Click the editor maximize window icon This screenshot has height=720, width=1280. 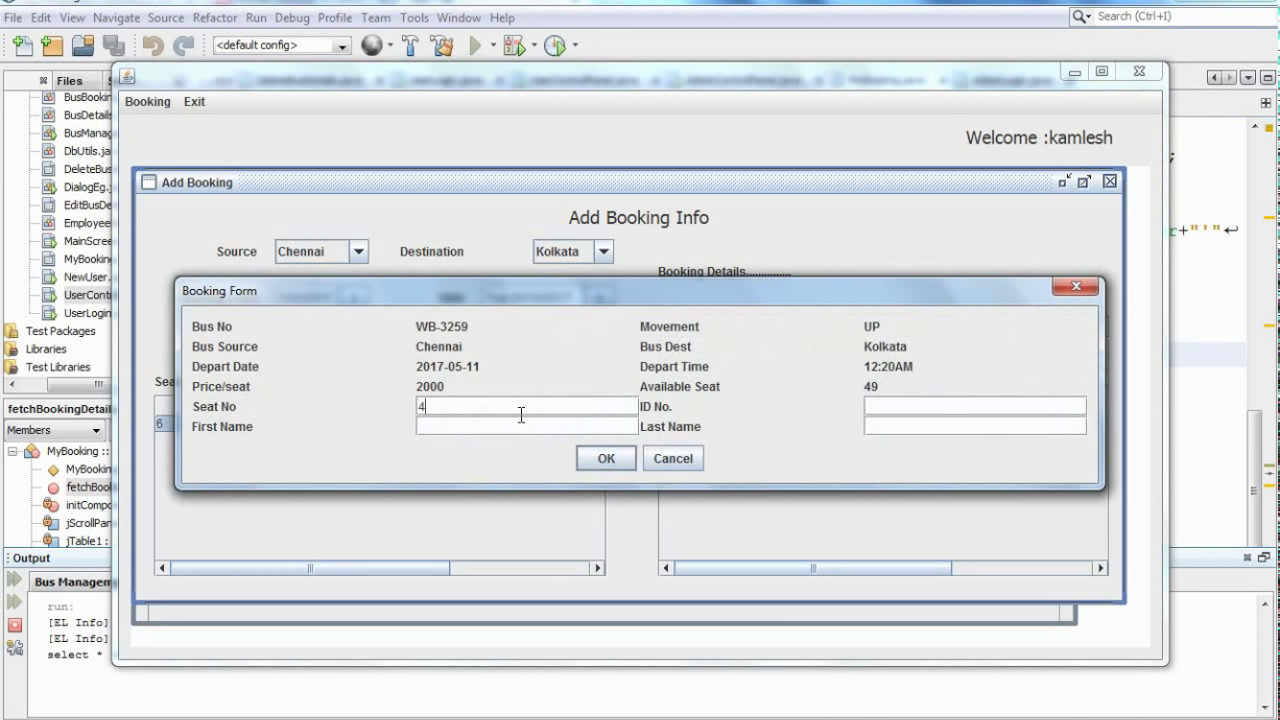coord(1267,77)
